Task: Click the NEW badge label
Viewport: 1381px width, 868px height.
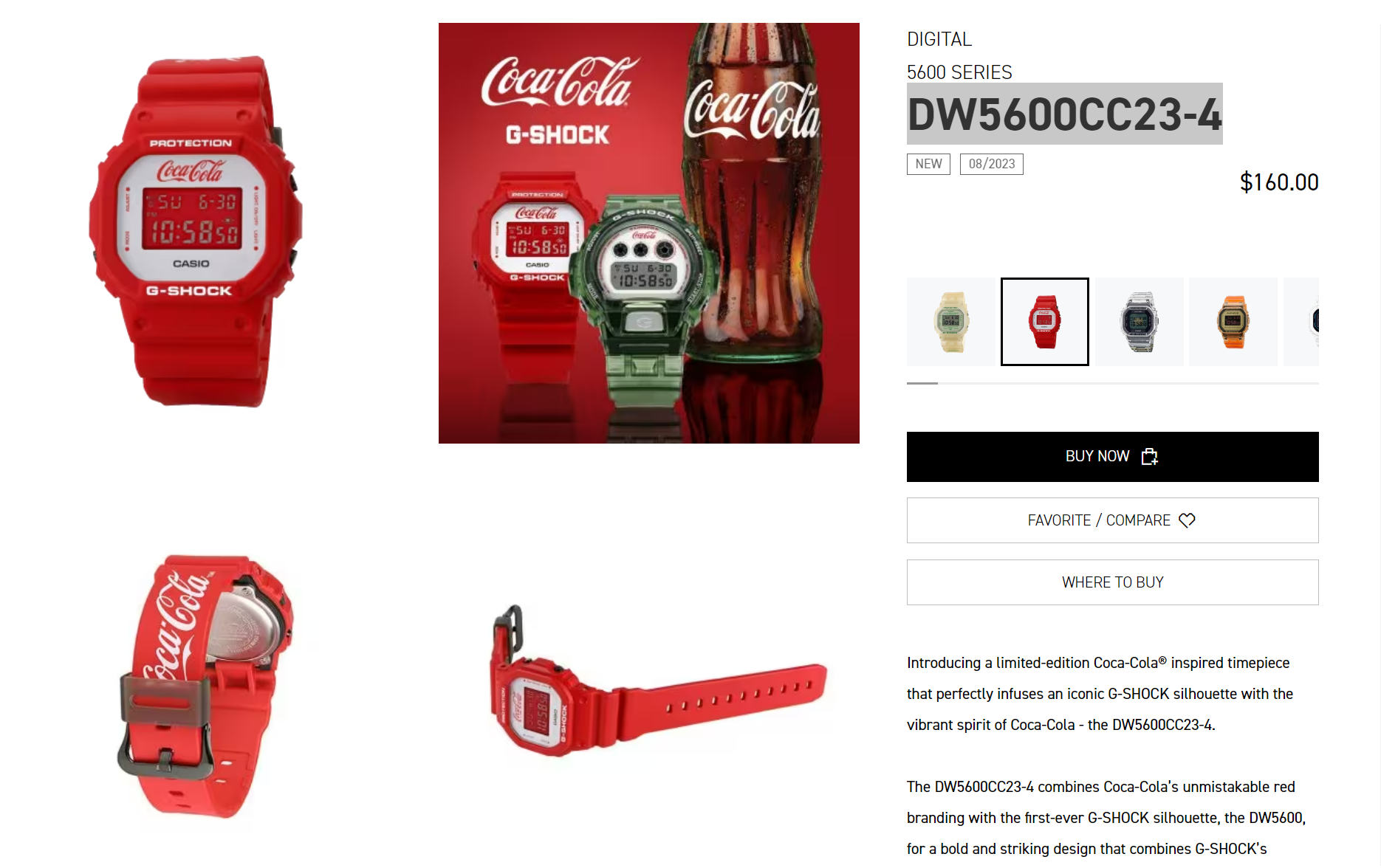Action: coord(928,164)
